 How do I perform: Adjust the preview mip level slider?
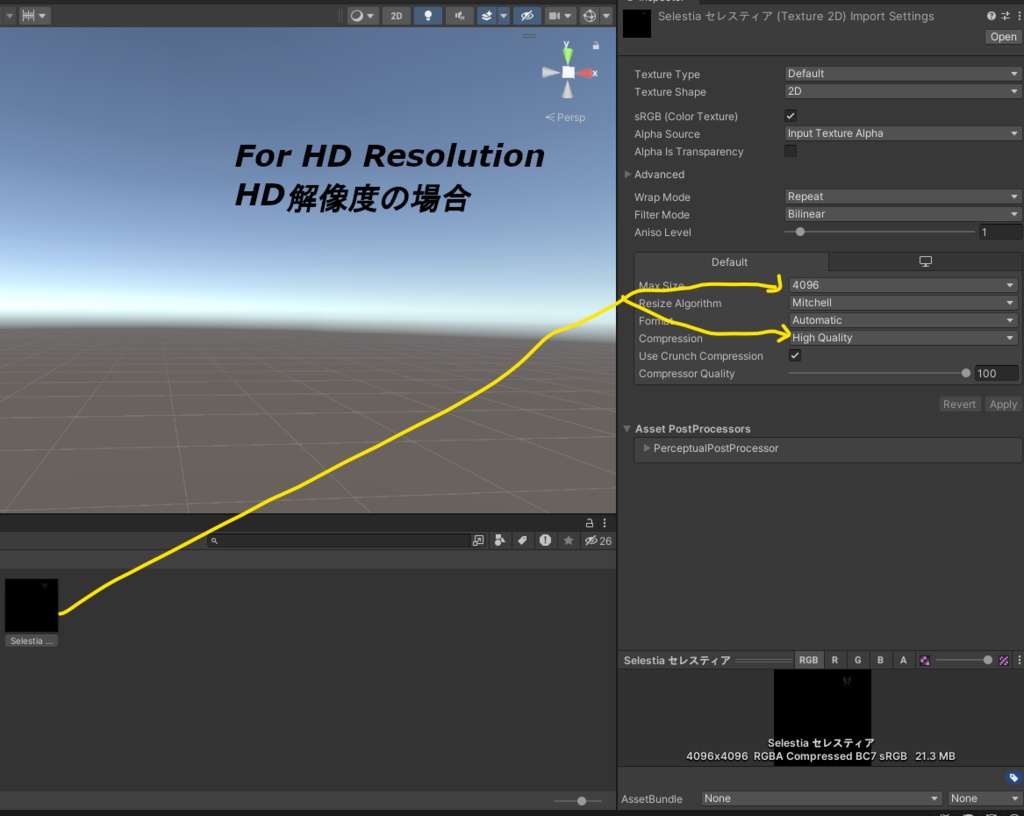(x=964, y=660)
